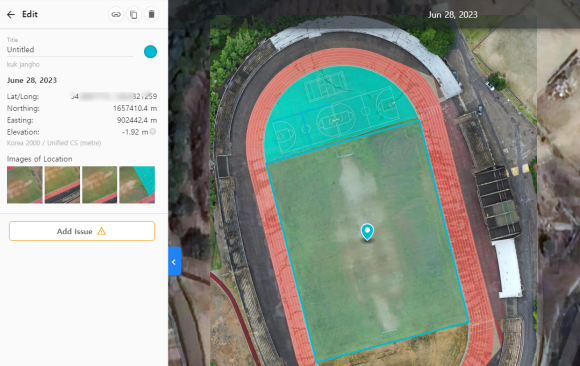Select the Elevation value -1.92 m
580x366 pixels.
(135, 132)
